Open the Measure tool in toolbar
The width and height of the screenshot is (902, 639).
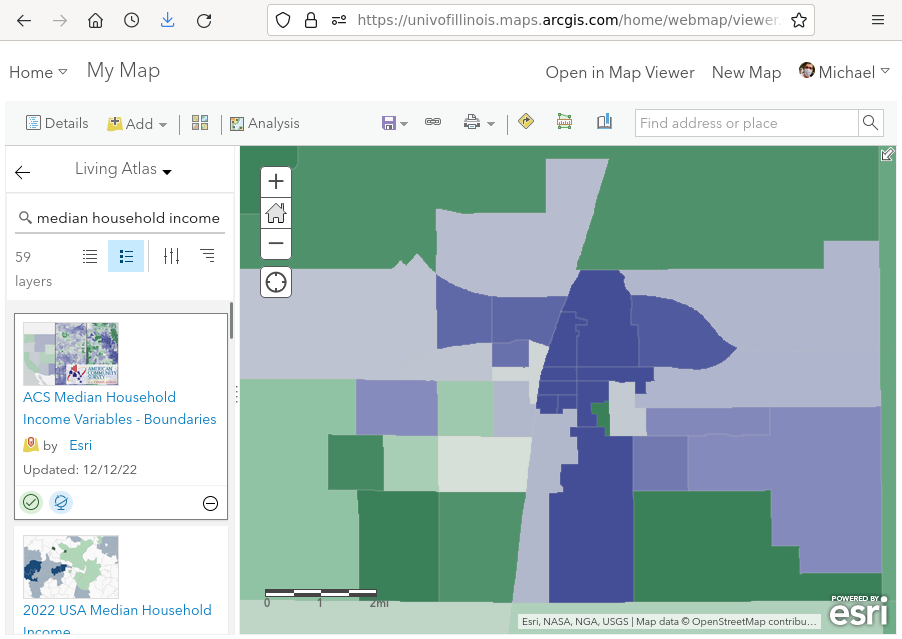click(565, 122)
